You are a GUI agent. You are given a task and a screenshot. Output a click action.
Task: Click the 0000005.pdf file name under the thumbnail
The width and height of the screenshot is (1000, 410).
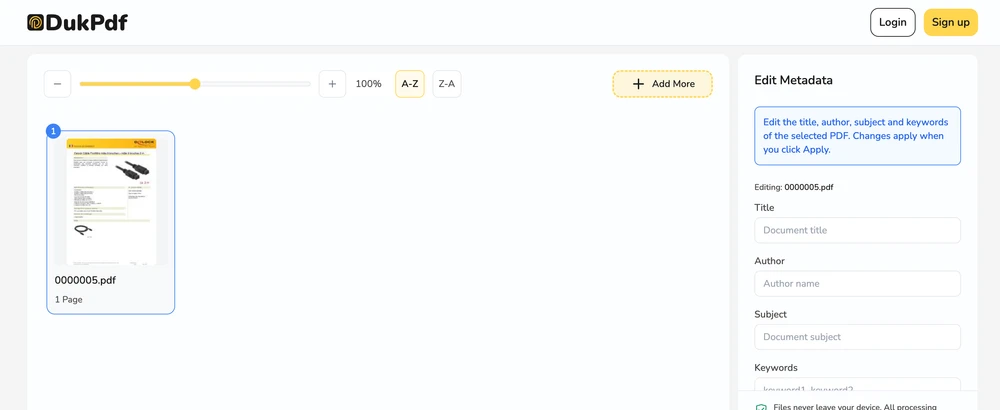coord(85,280)
